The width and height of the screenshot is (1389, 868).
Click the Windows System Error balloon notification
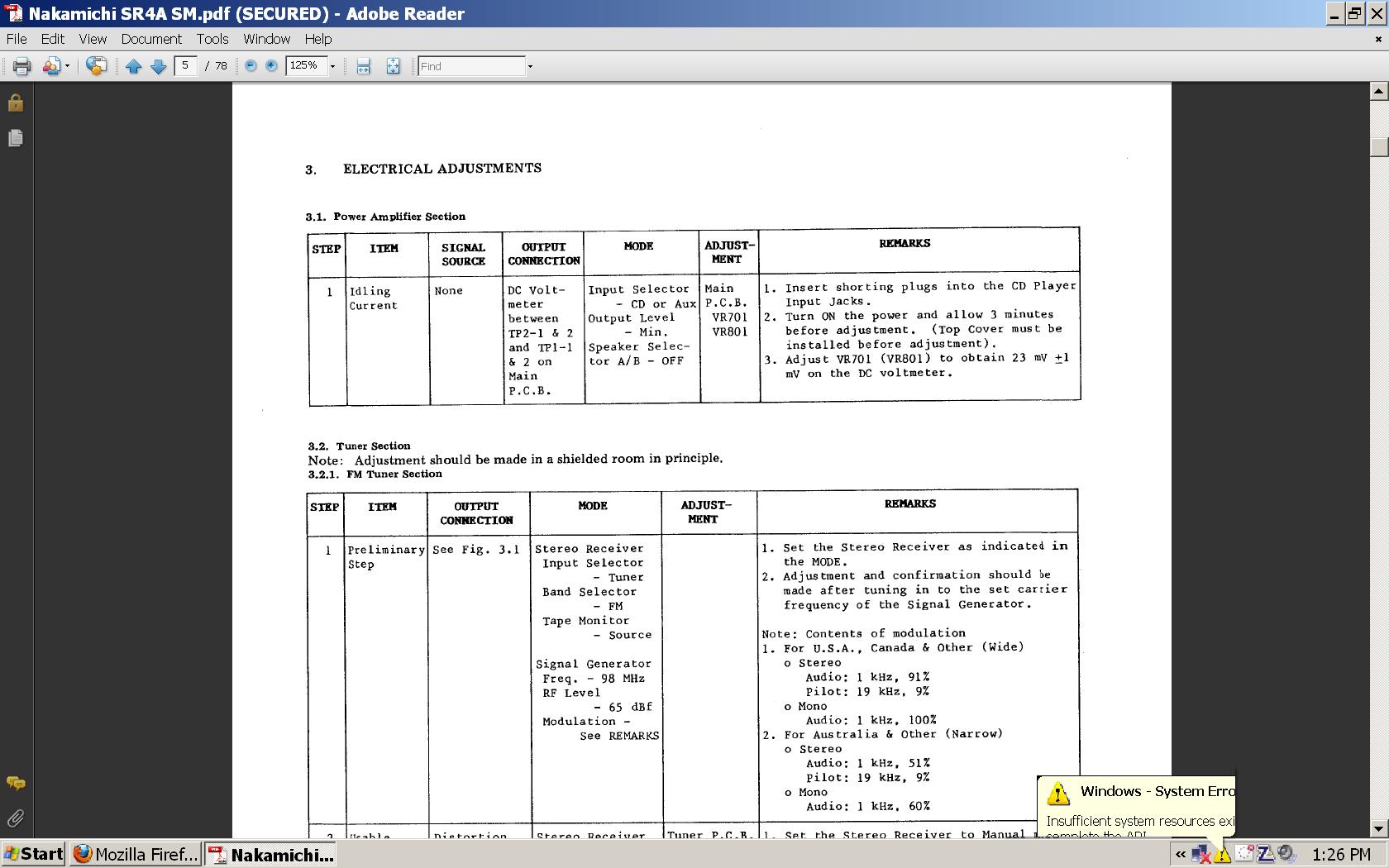[1136, 807]
